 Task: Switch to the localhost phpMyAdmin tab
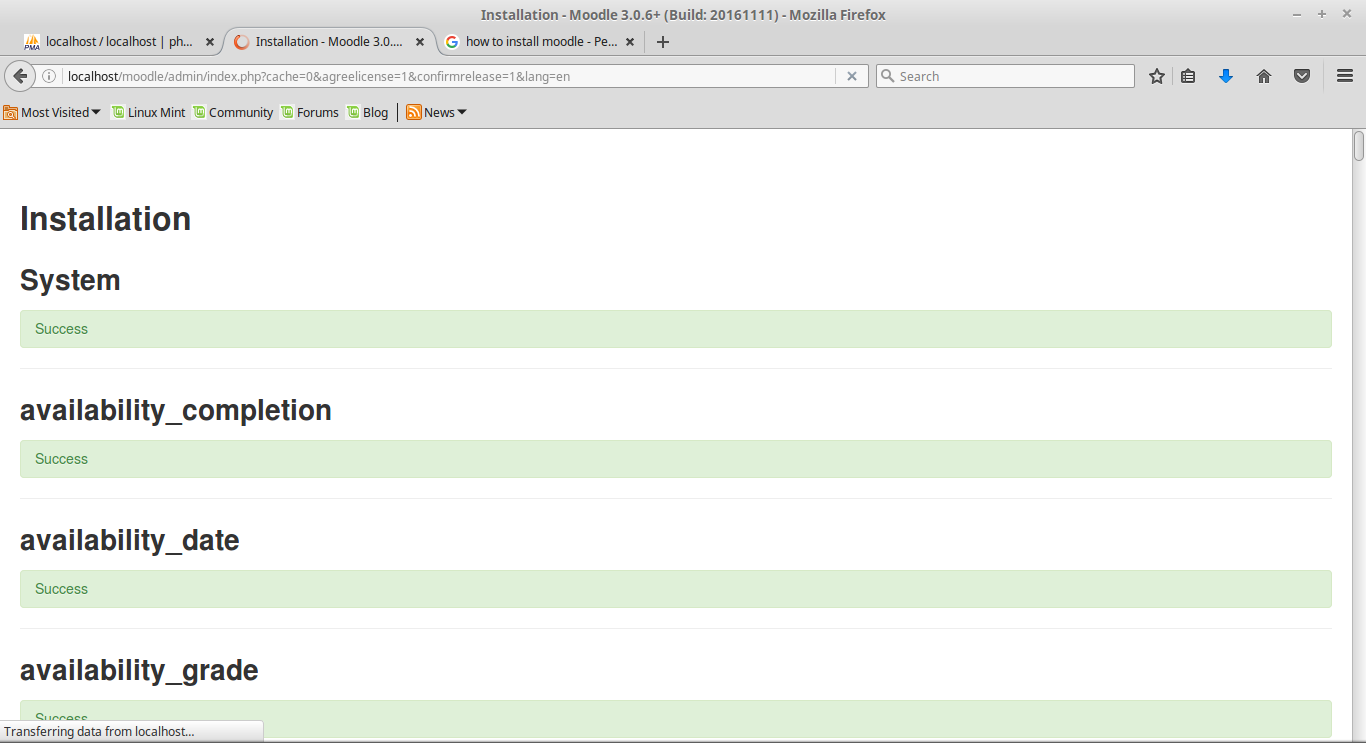(119, 42)
